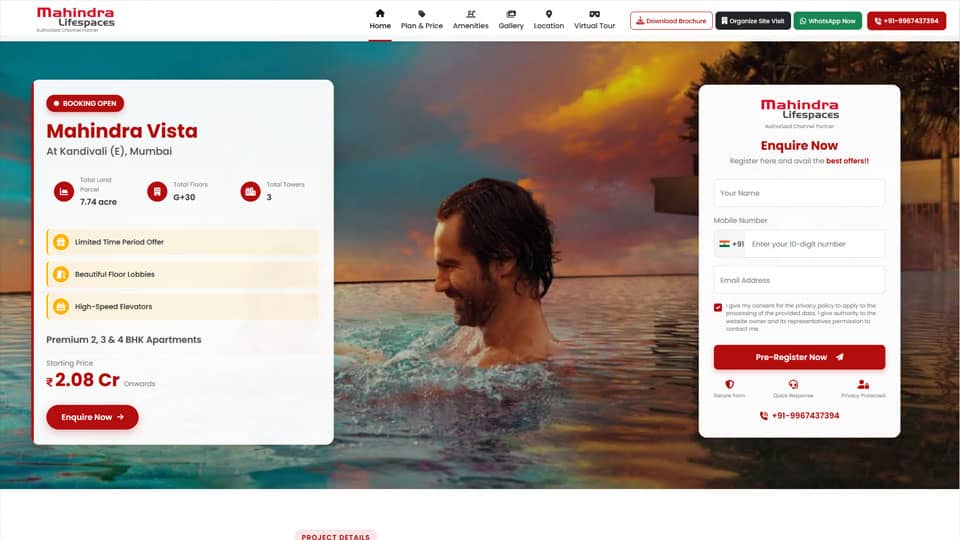Click the Download Brochure button
960x540 pixels.
point(671,21)
